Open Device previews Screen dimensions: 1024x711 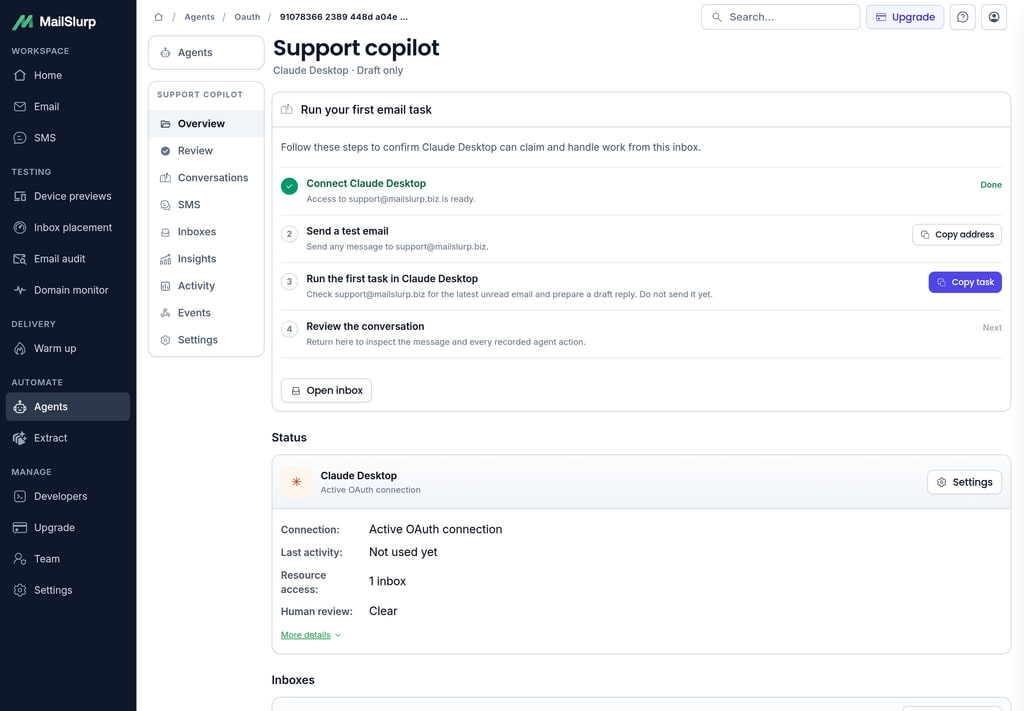pyautogui.click(x=68, y=196)
